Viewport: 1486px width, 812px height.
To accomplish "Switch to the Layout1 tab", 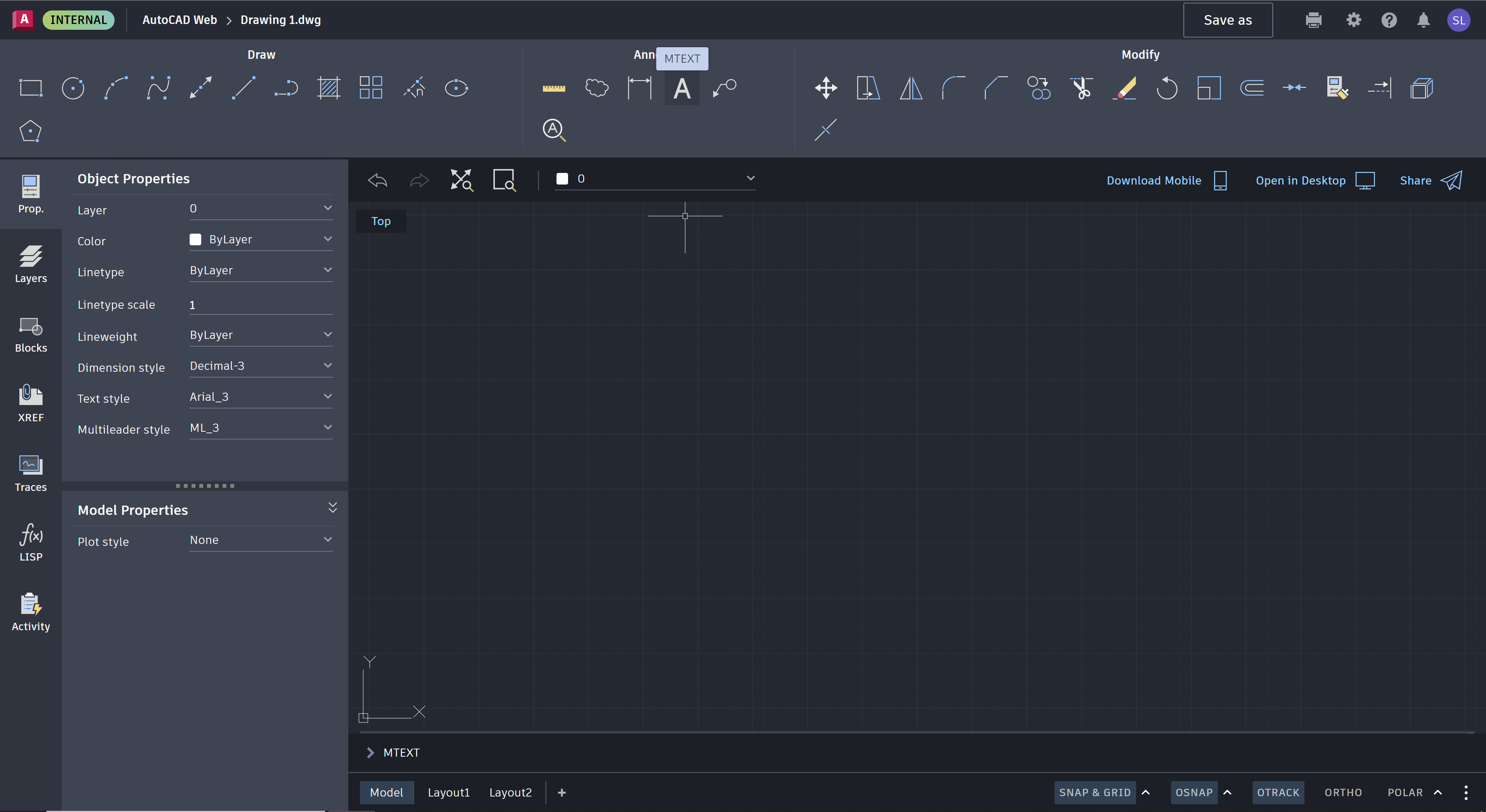I will click(x=448, y=792).
